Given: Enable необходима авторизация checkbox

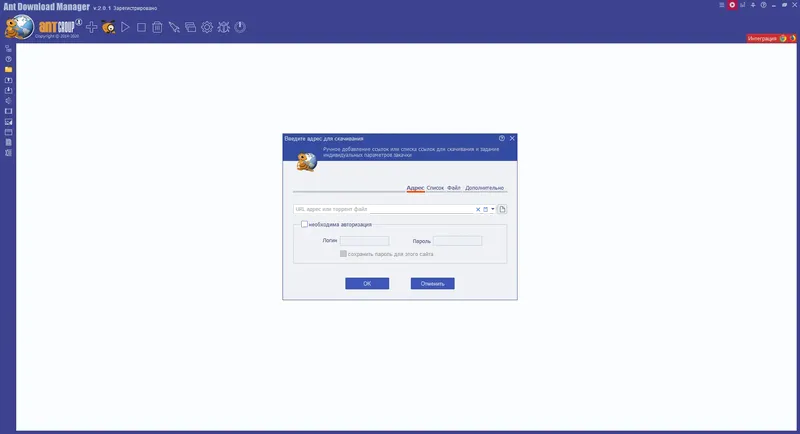Looking at the screenshot, I should point(304,224).
